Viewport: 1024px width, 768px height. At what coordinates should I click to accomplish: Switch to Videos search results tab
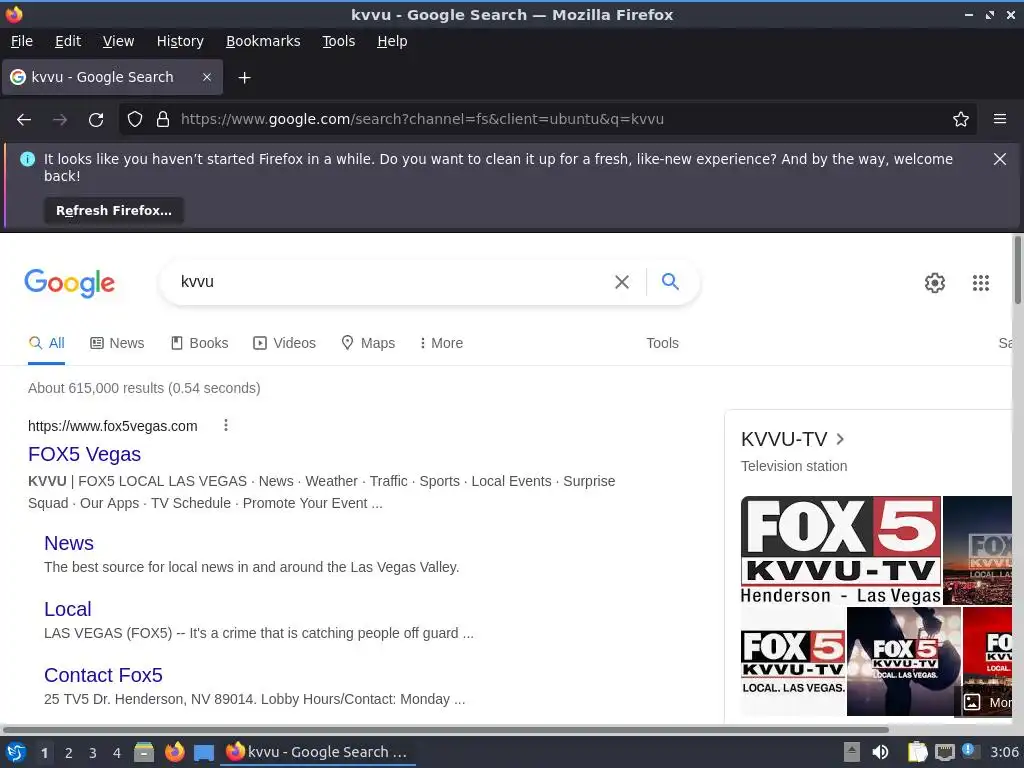point(284,343)
